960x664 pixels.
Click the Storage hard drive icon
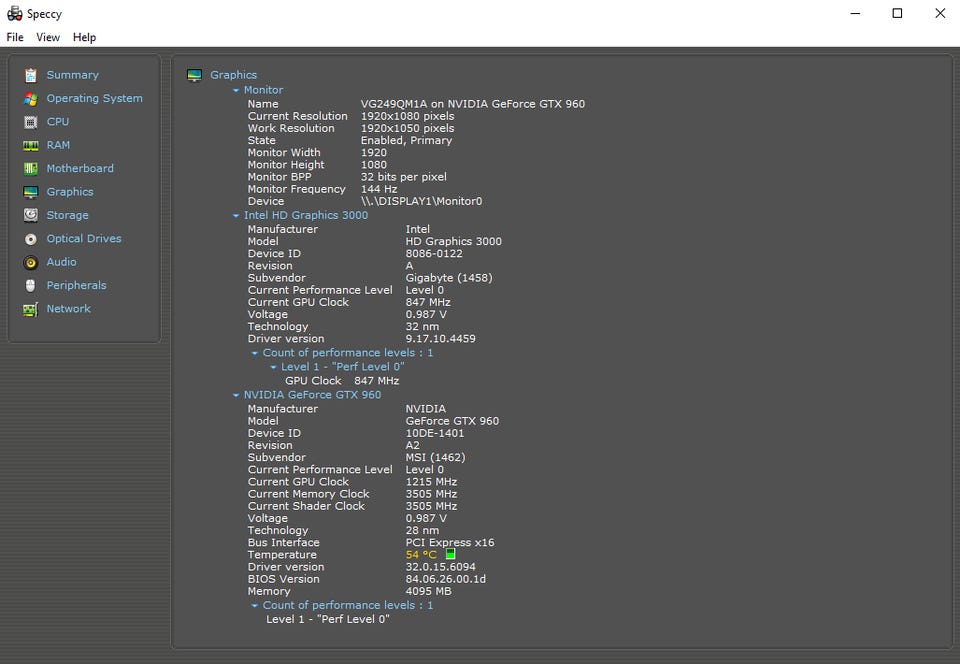point(31,215)
